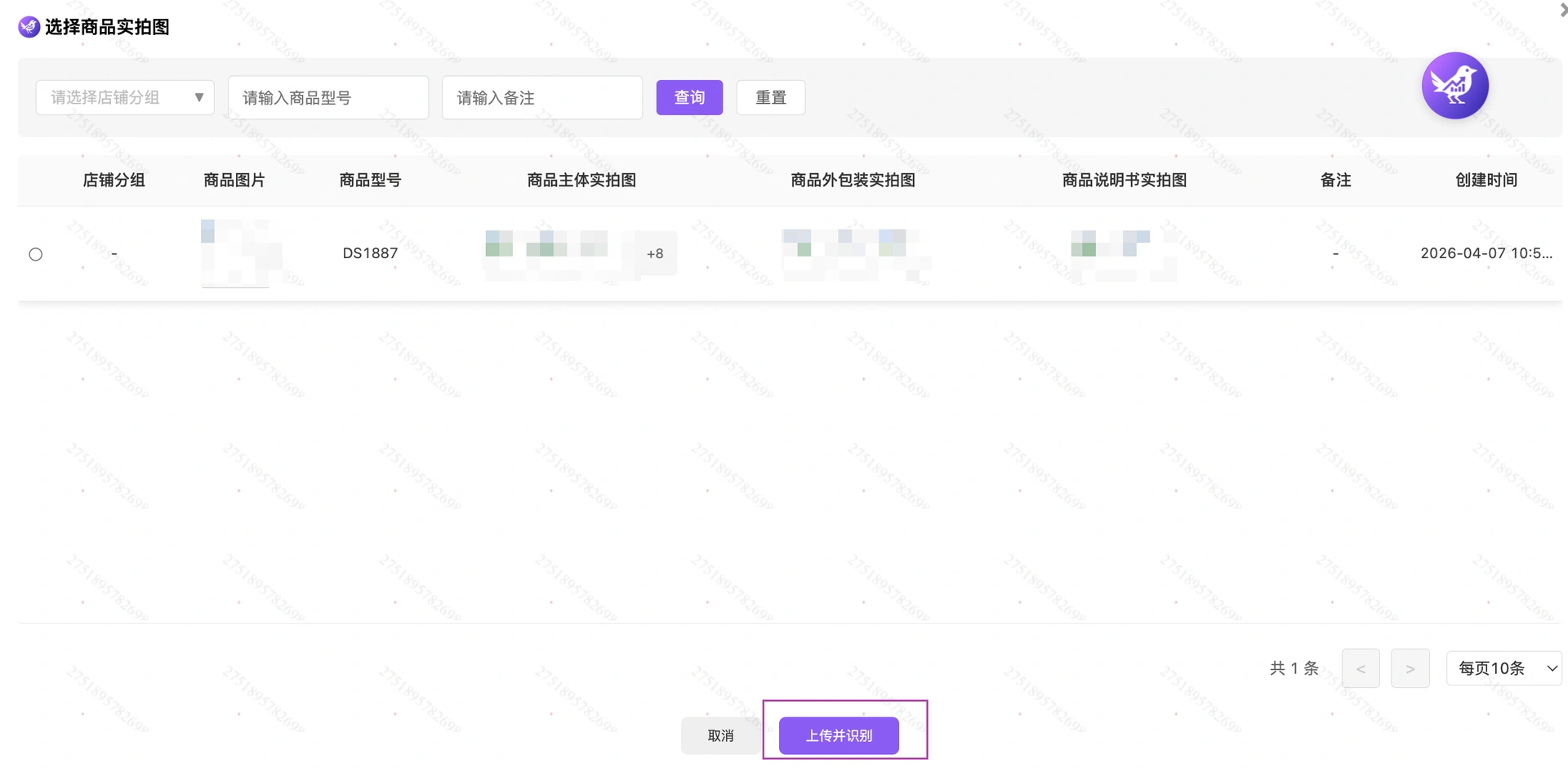The height and width of the screenshot is (768, 1568).
Task: Click the 共 1 条 total count text
Action: (x=1294, y=668)
